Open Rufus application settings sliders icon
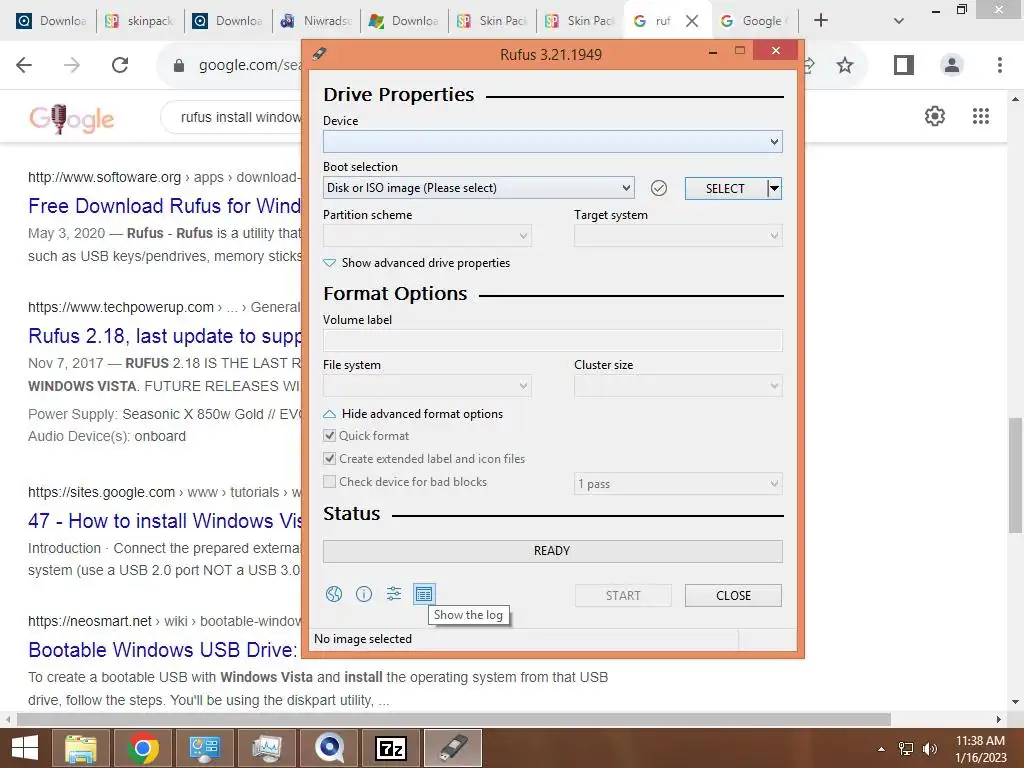The height and width of the screenshot is (768, 1024). 394,594
